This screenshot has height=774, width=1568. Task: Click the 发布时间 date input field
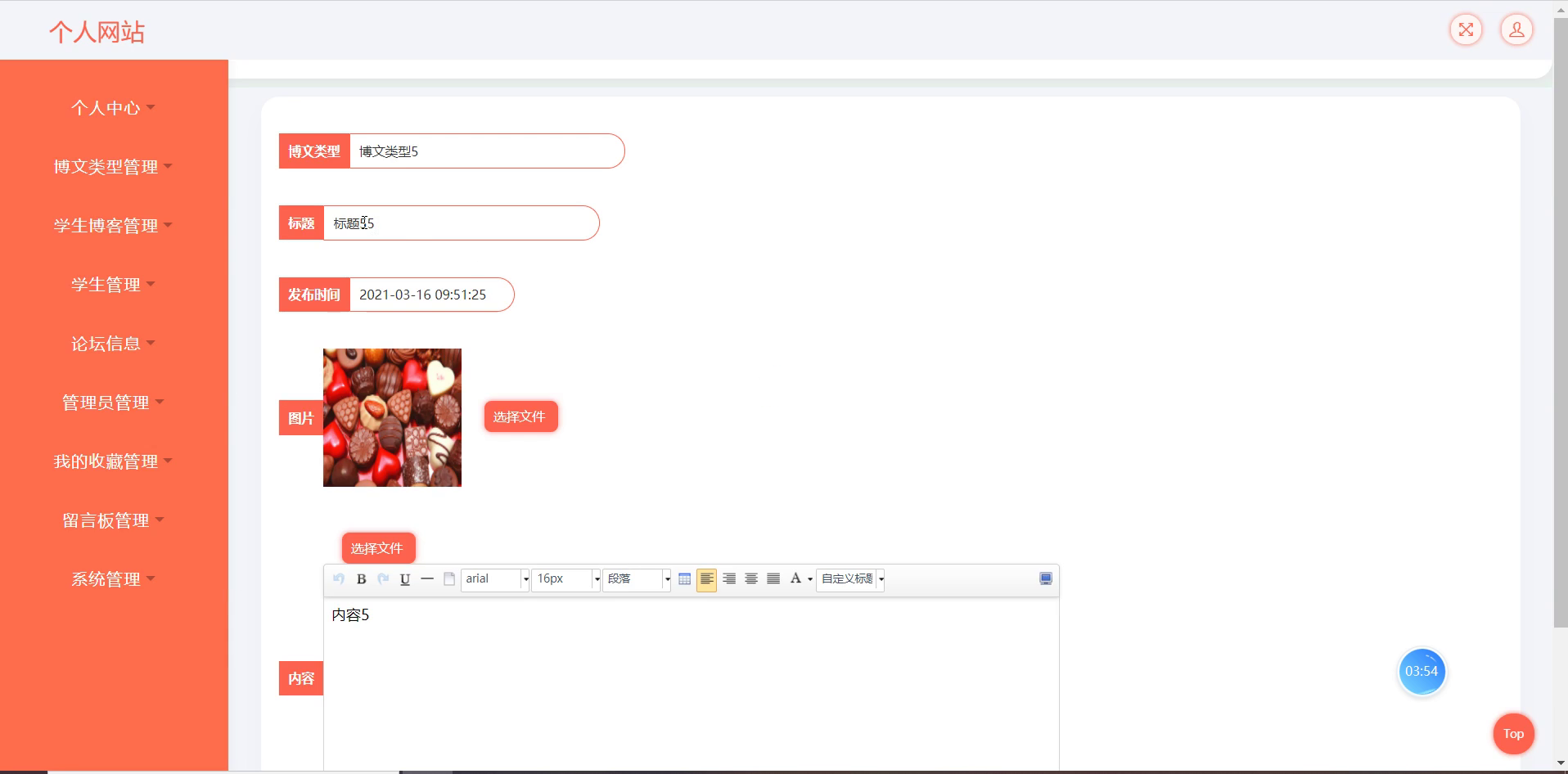(432, 295)
